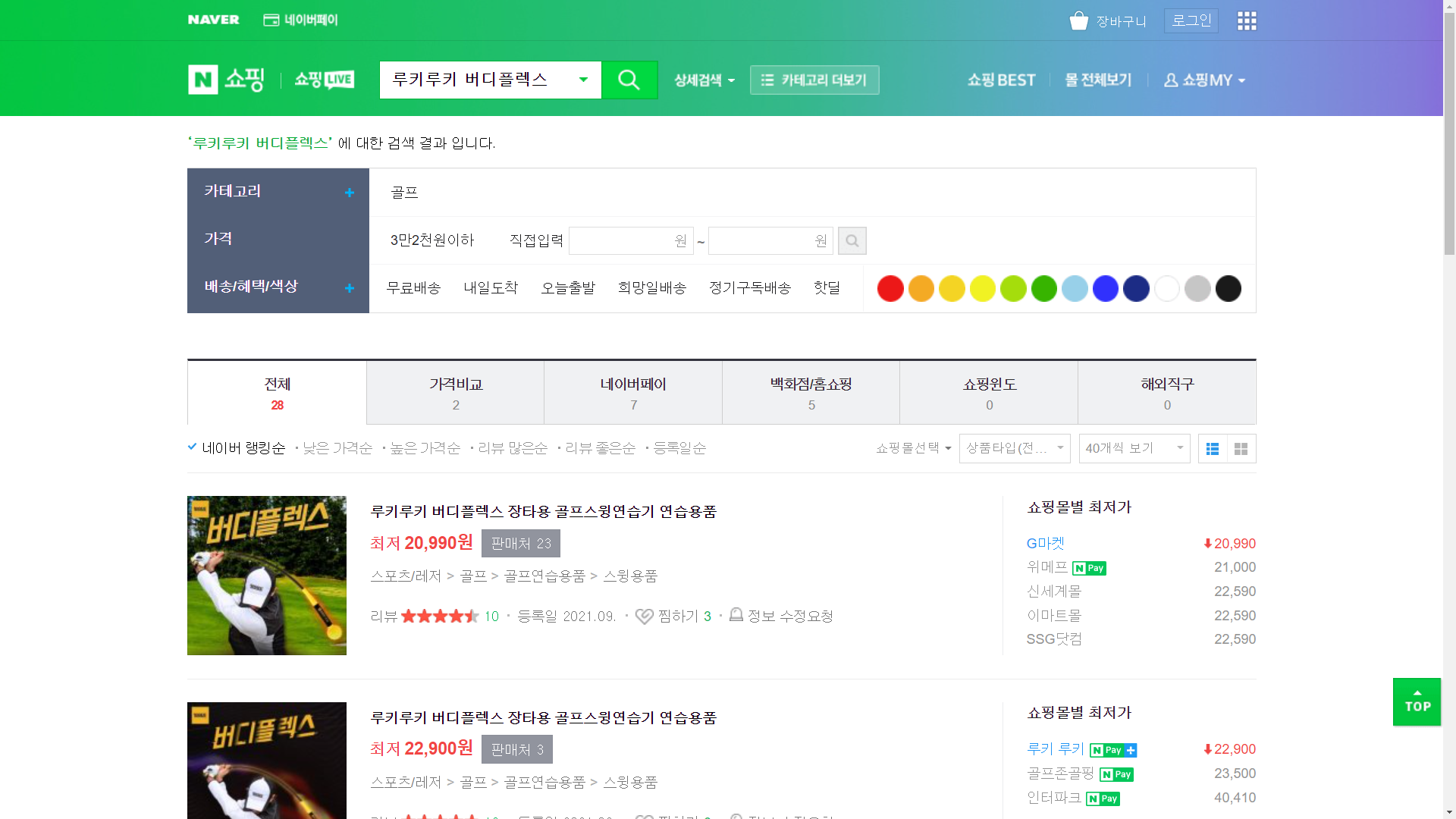Toggle 오늘출발 filter
Viewport: 1456px width, 819px height.
[x=568, y=288]
